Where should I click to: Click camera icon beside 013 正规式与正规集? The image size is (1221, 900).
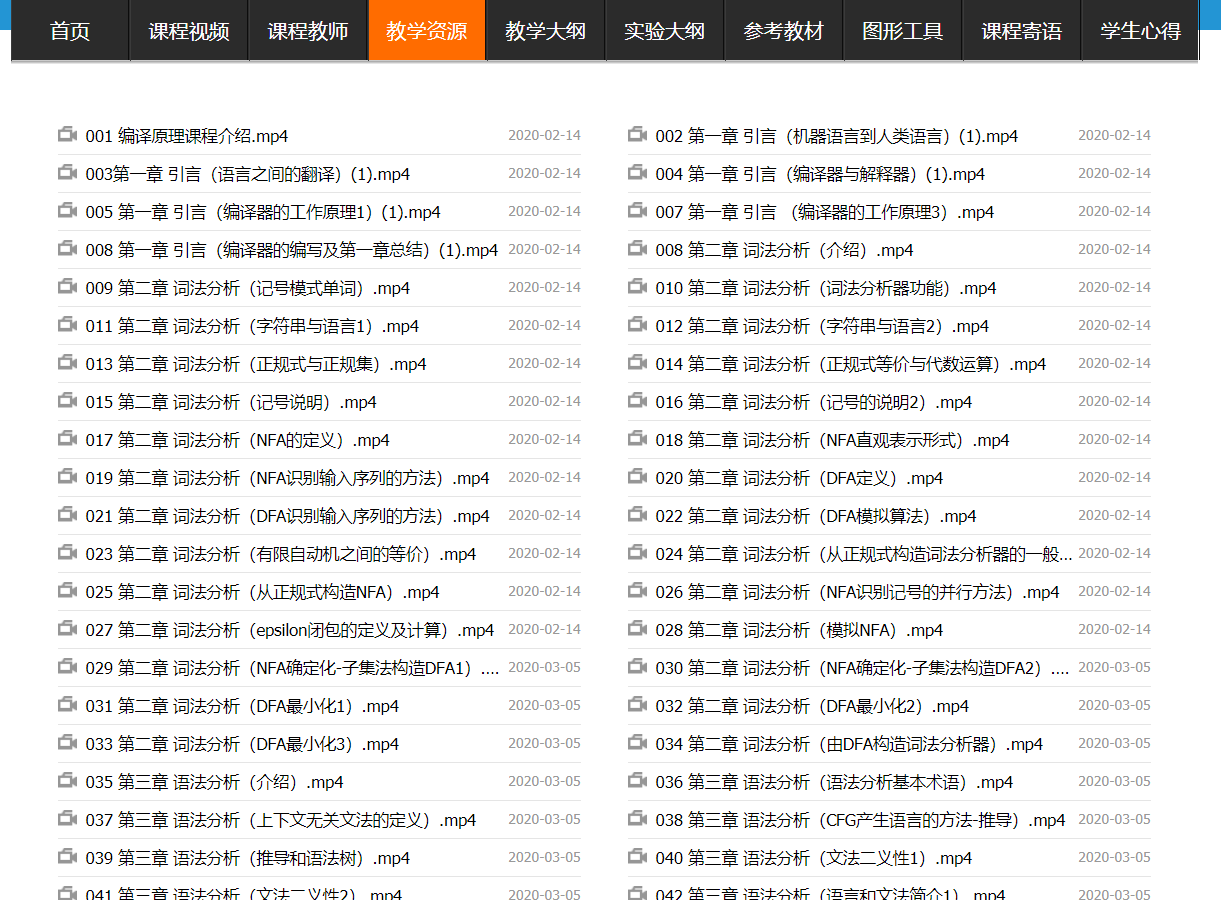[68, 363]
